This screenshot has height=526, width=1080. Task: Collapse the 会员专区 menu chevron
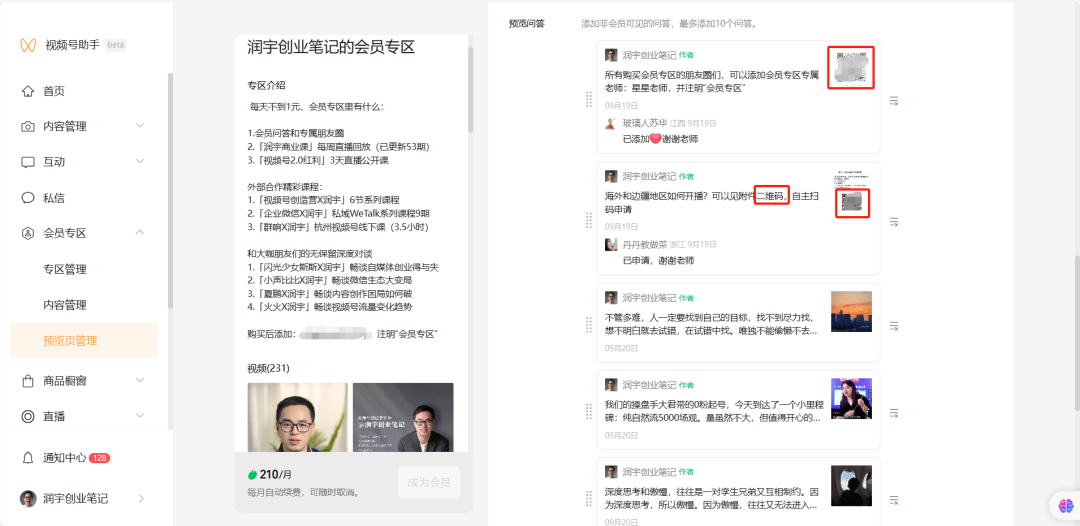point(140,233)
